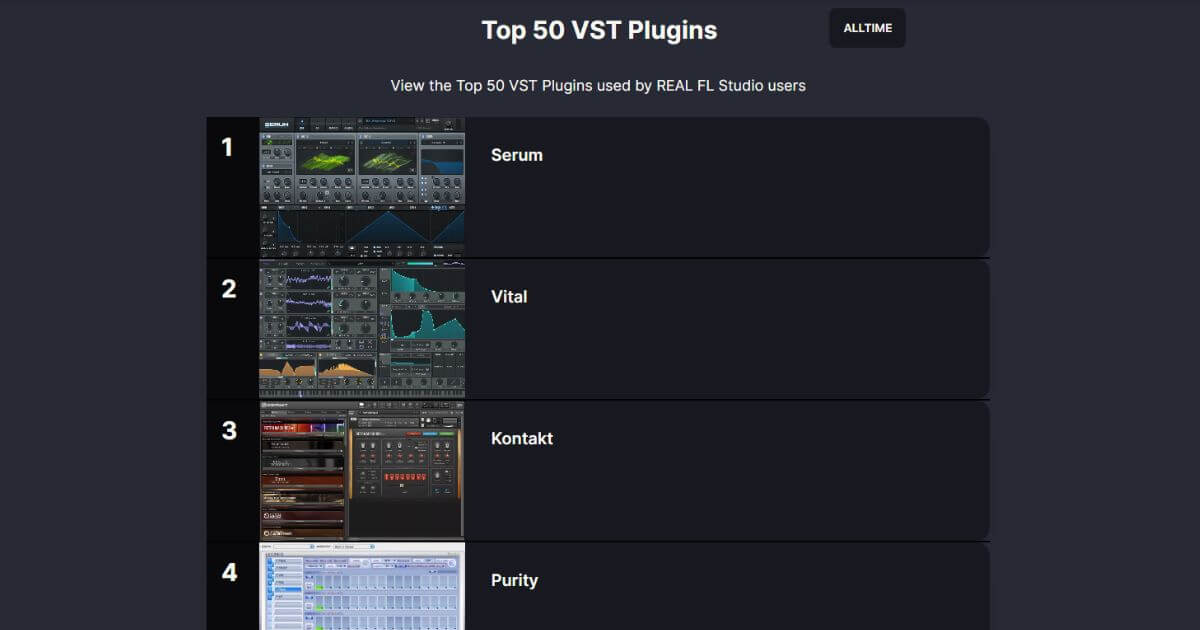Click the REAL FL Studio users subtitle
The width and height of the screenshot is (1200, 630).
point(600,86)
